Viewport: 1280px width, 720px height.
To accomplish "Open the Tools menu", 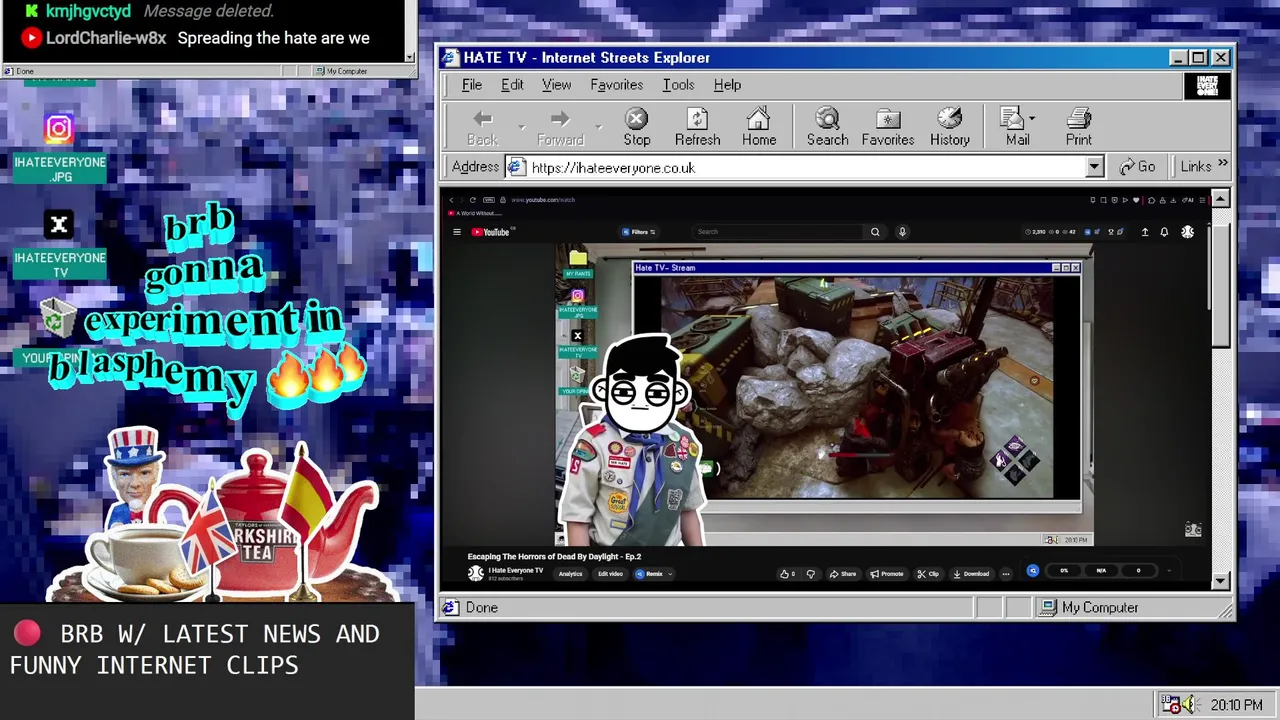I will coord(678,85).
